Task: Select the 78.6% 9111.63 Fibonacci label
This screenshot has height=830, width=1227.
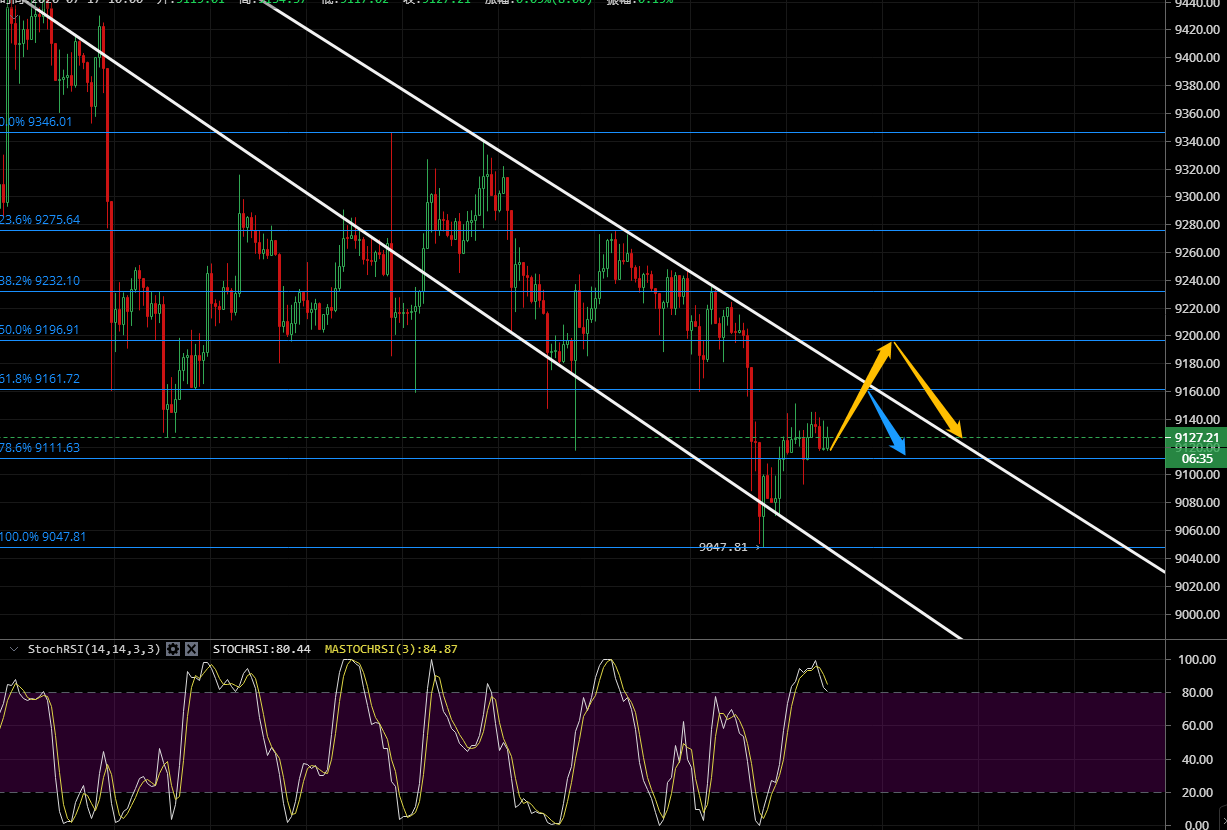Action: pos(40,448)
